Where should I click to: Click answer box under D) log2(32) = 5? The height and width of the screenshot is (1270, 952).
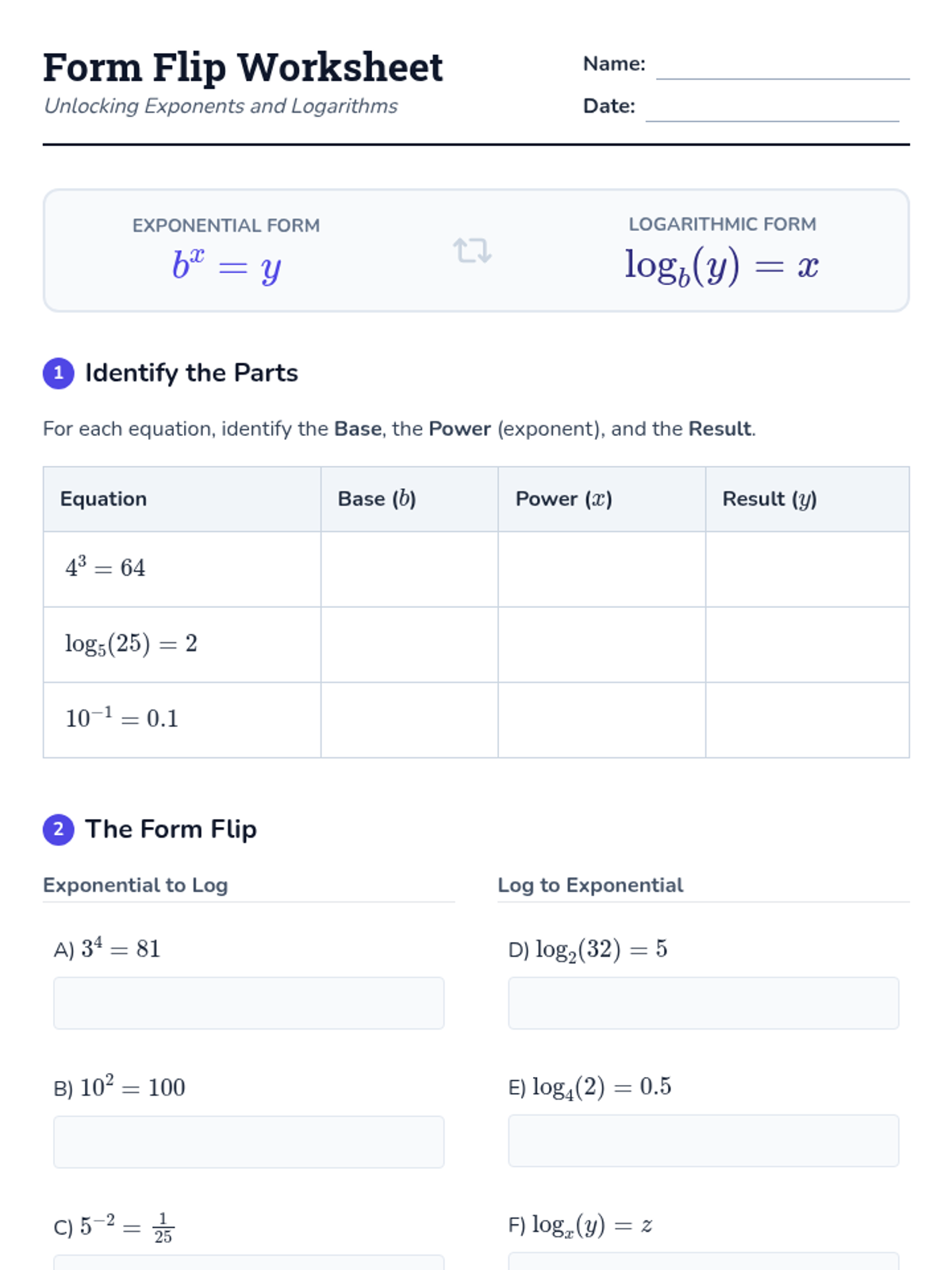(x=703, y=1003)
